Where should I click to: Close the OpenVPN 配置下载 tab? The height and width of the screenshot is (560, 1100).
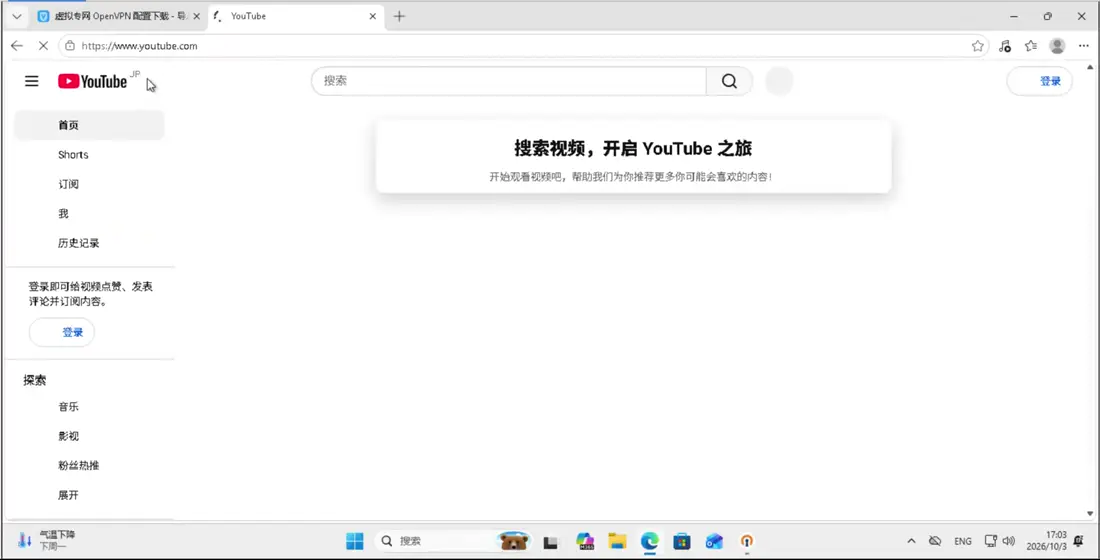[196, 16]
